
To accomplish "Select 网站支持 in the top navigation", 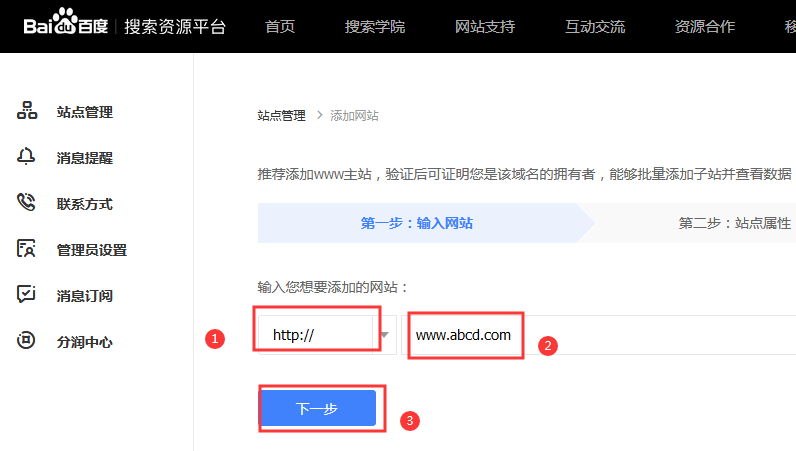I will point(484,26).
